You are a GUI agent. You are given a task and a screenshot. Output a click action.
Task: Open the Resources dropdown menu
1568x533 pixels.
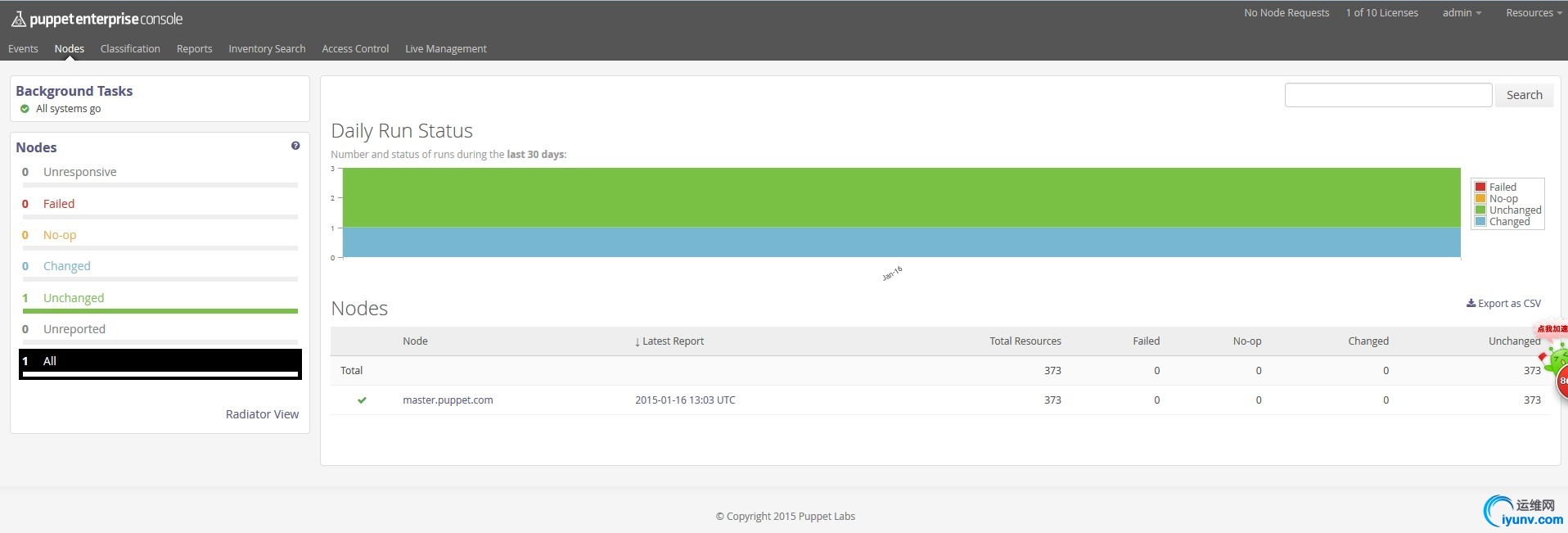1534,12
